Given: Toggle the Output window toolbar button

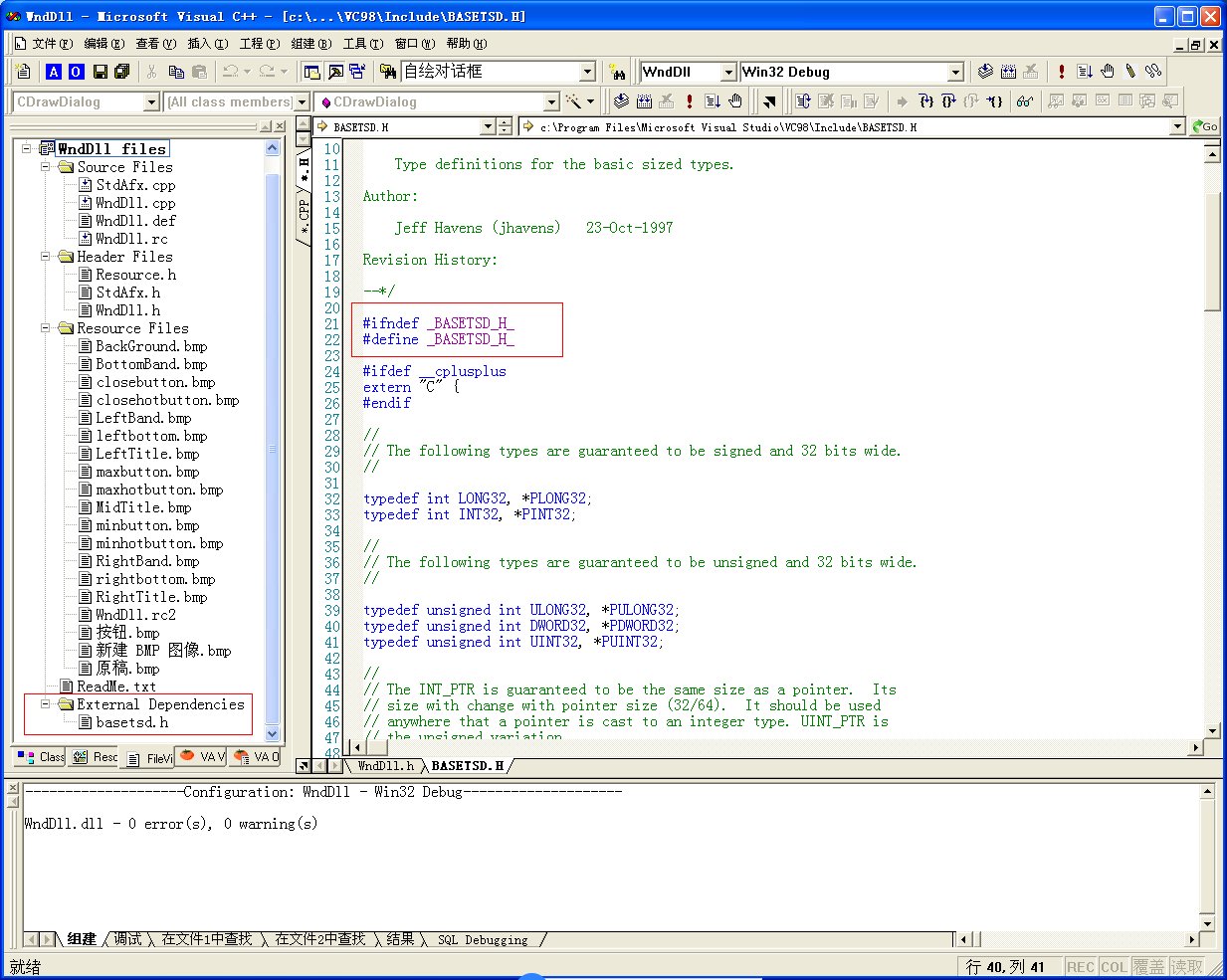Looking at the screenshot, I should 335,72.
